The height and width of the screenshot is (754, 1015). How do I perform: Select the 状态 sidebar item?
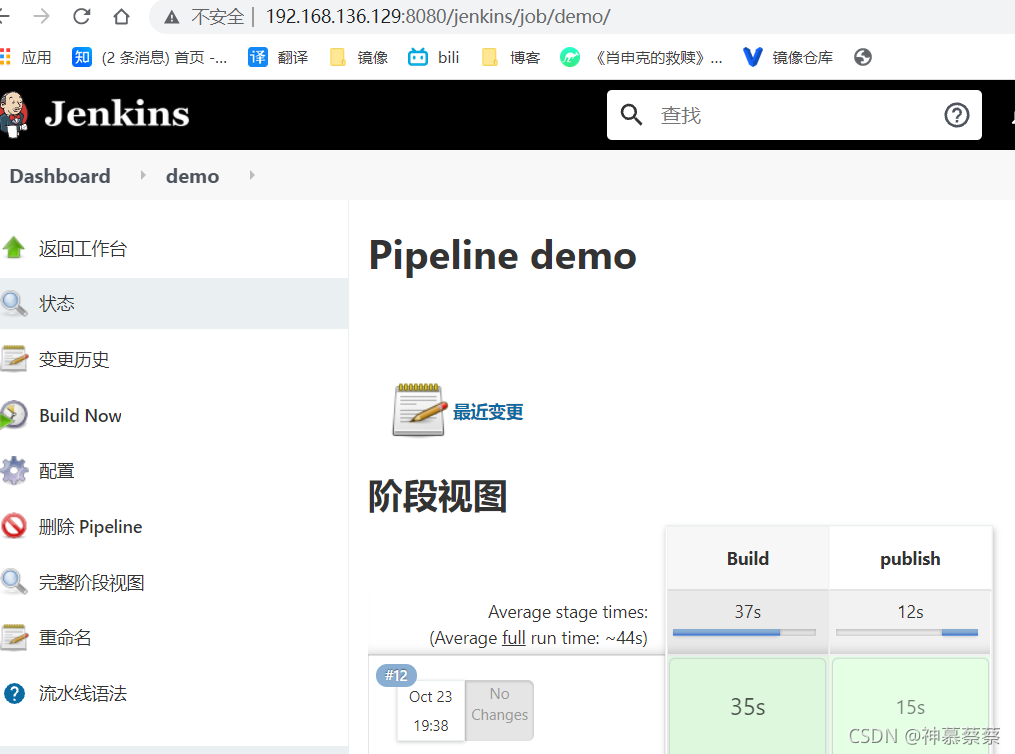[x=174, y=304]
